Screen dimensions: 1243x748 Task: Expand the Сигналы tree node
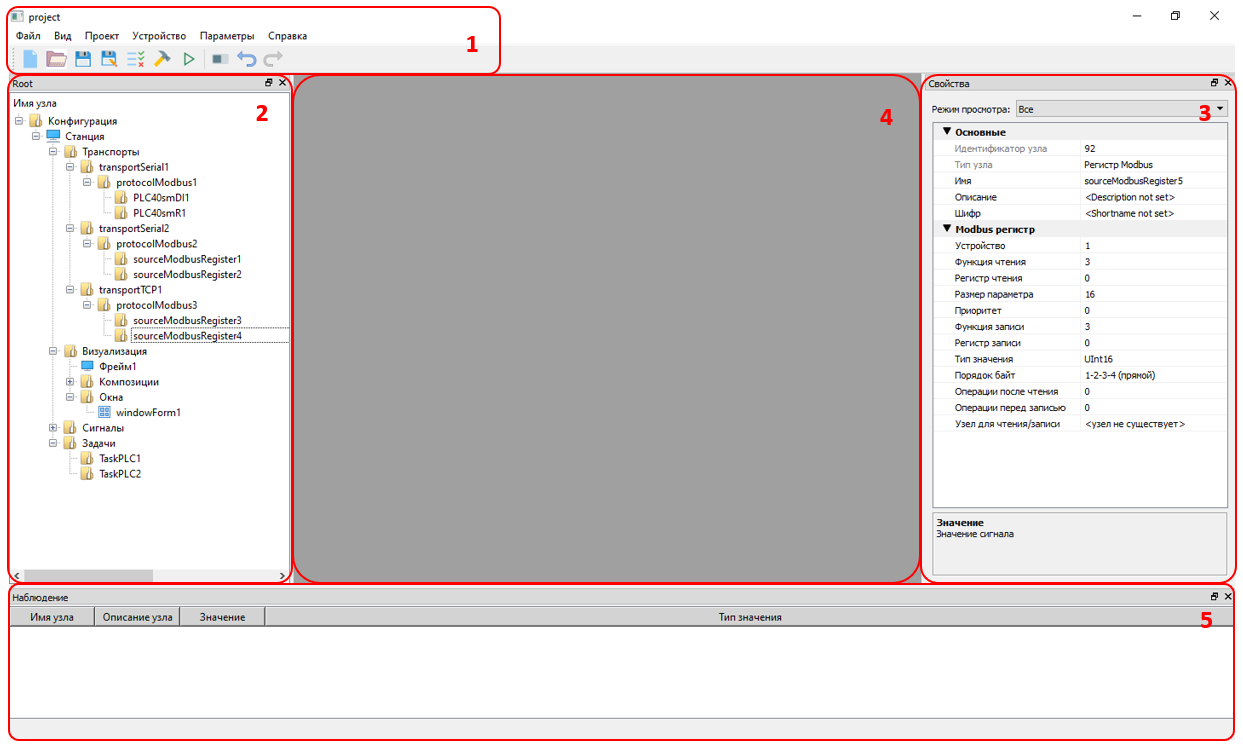click(x=53, y=428)
